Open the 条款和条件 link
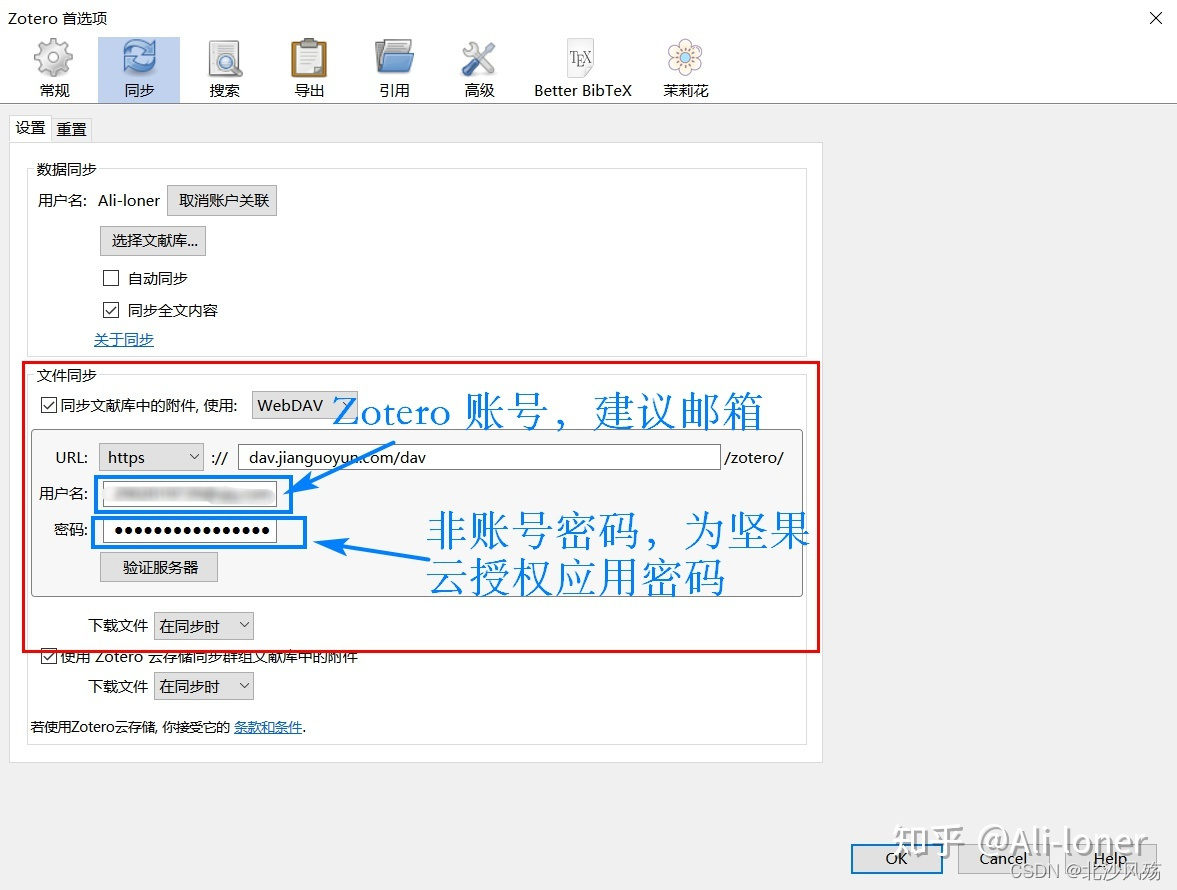The height and width of the screenshot is (890, 1177). click(x=268, y=727)
